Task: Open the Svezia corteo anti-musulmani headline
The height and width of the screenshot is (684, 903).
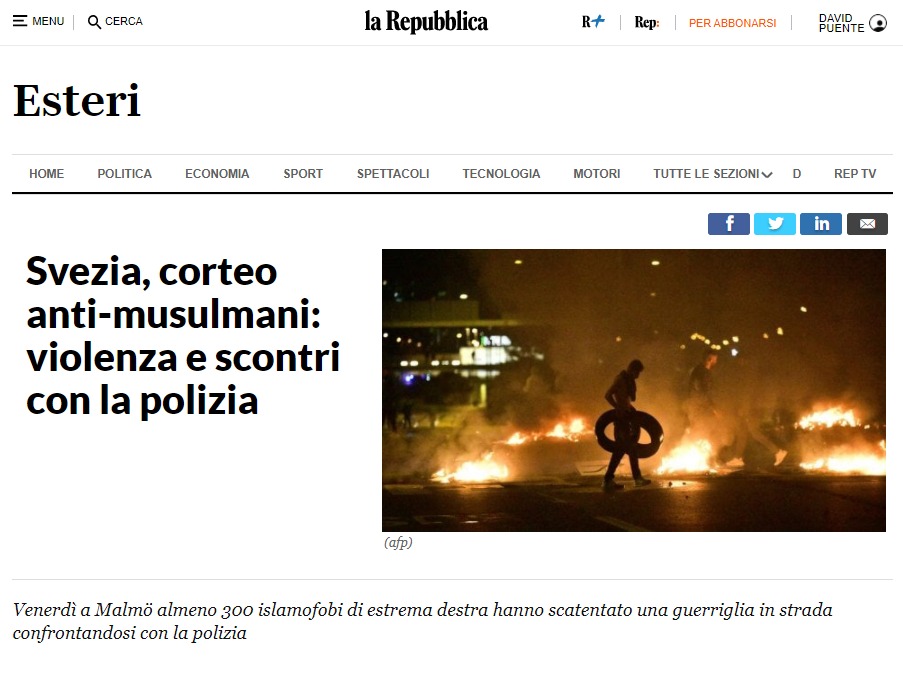Action: pos(183,336)
